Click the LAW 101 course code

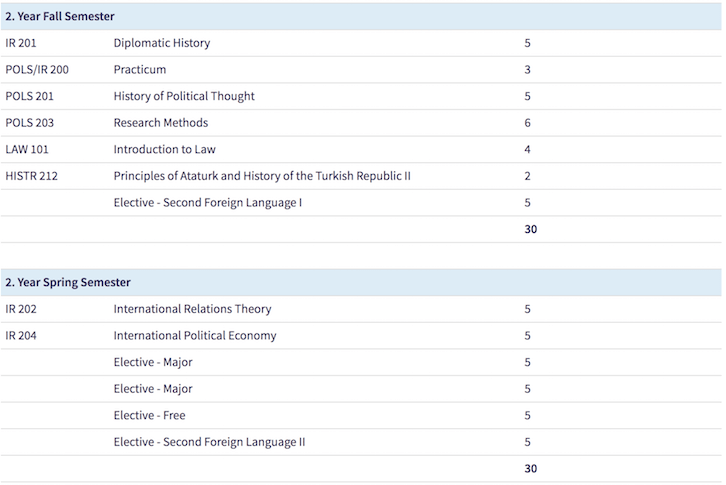[27, 150]
